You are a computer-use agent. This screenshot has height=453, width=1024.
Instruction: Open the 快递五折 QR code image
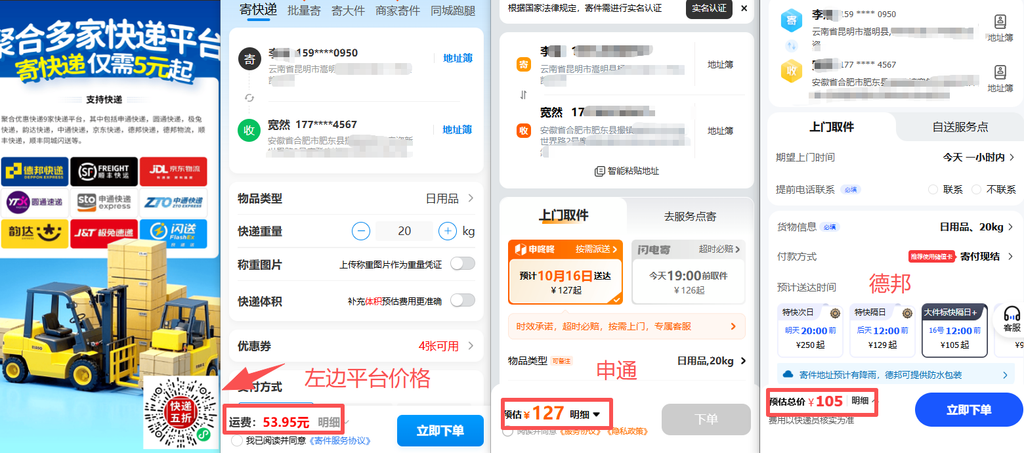click(x=182, y=413)
